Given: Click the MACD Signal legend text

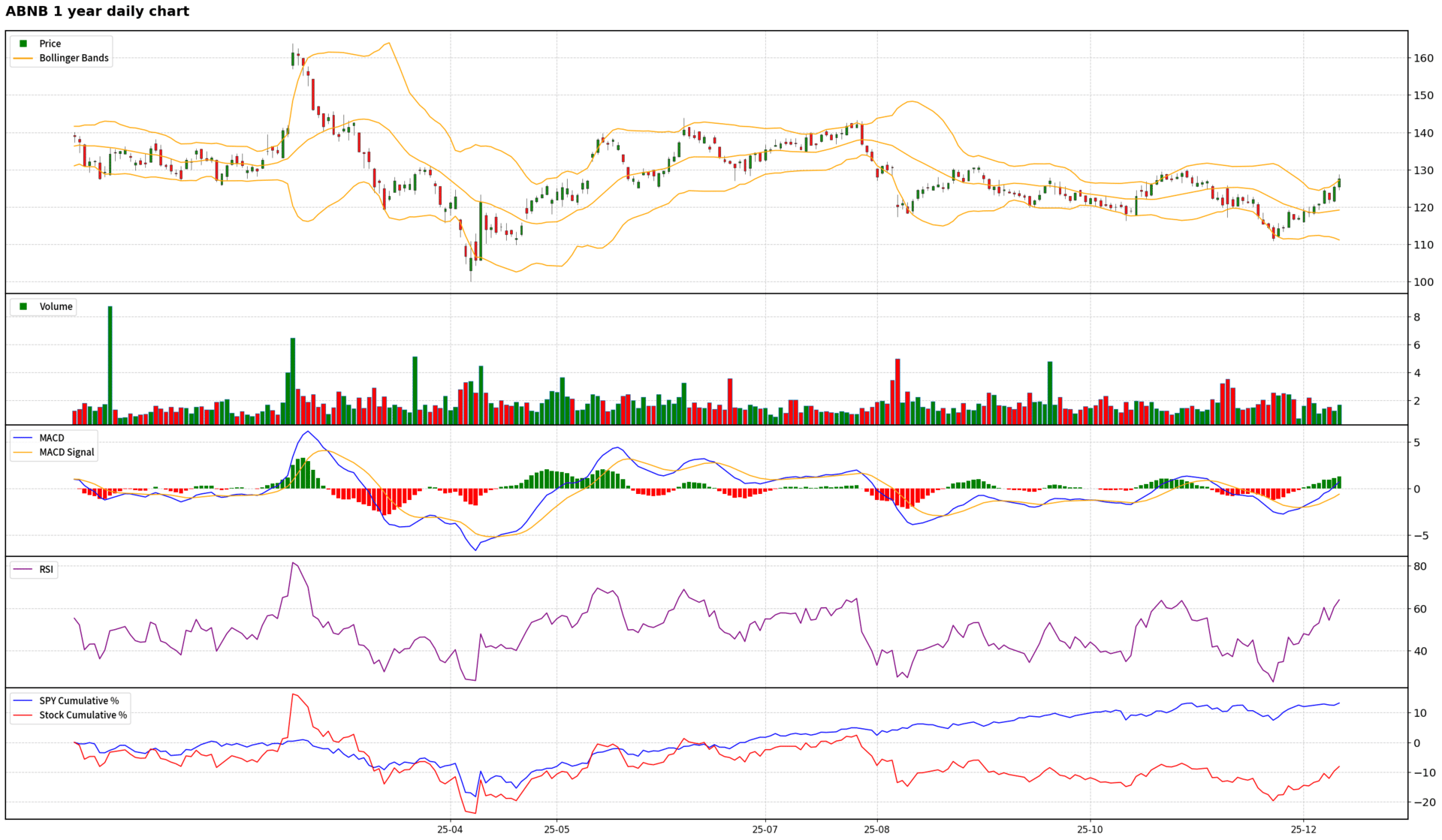Looking at the screenshot, I should click(67, 452).
